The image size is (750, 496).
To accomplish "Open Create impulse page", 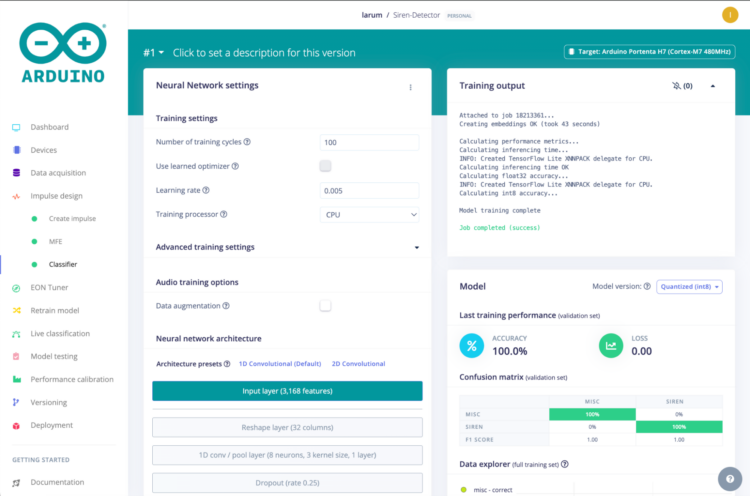I will click(72, 219).
